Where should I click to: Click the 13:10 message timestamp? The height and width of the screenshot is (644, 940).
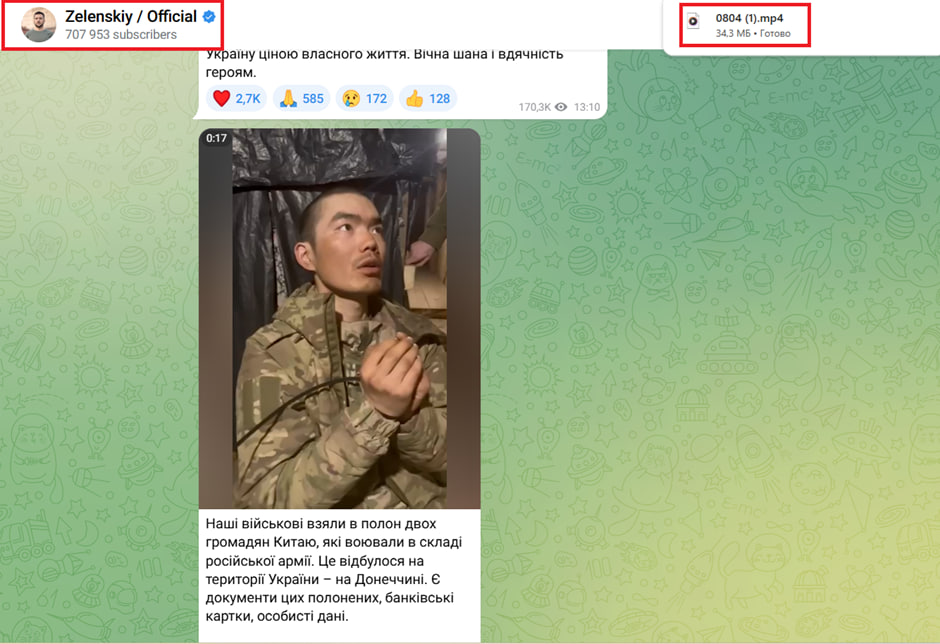point(587,107)
